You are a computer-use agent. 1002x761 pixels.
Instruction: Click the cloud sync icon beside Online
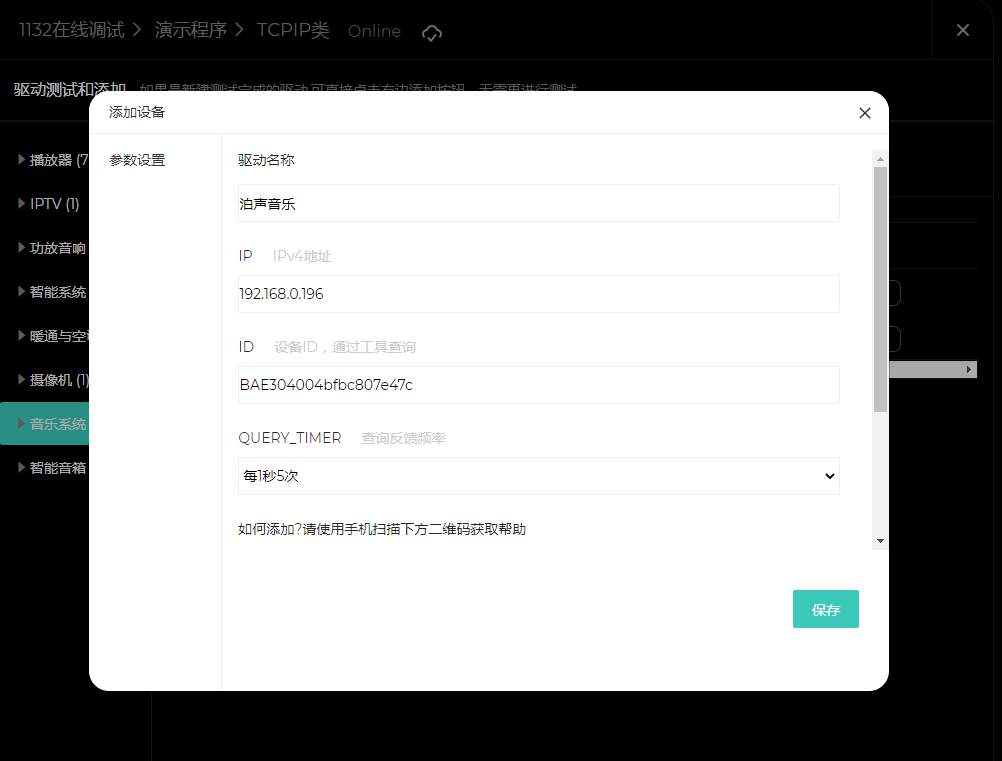[x=432, y=32]
